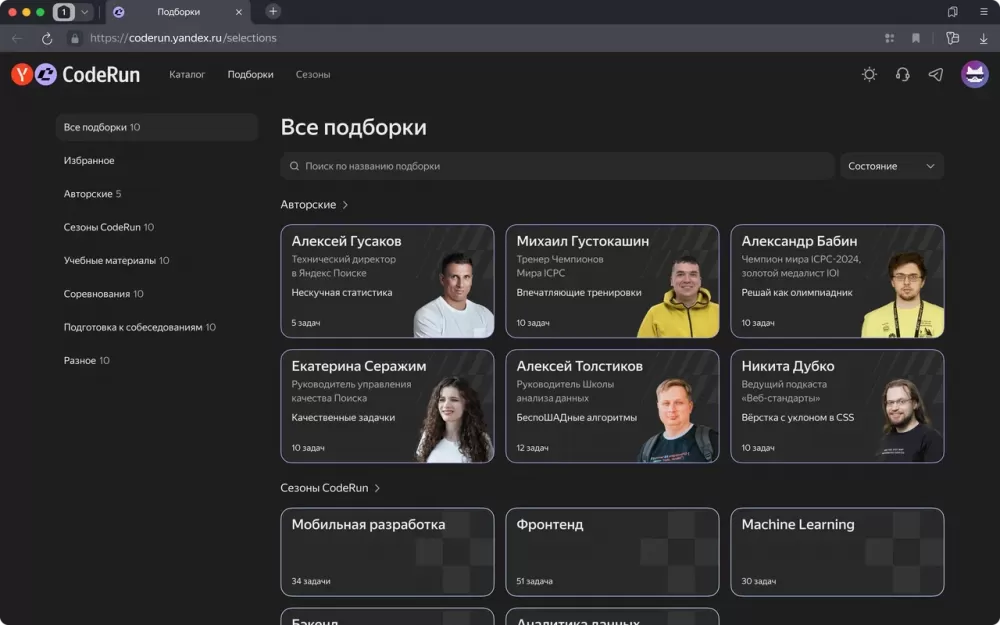Open a new tab with the plus button
Screen dimensions: 1000x625
pos(273,11)
